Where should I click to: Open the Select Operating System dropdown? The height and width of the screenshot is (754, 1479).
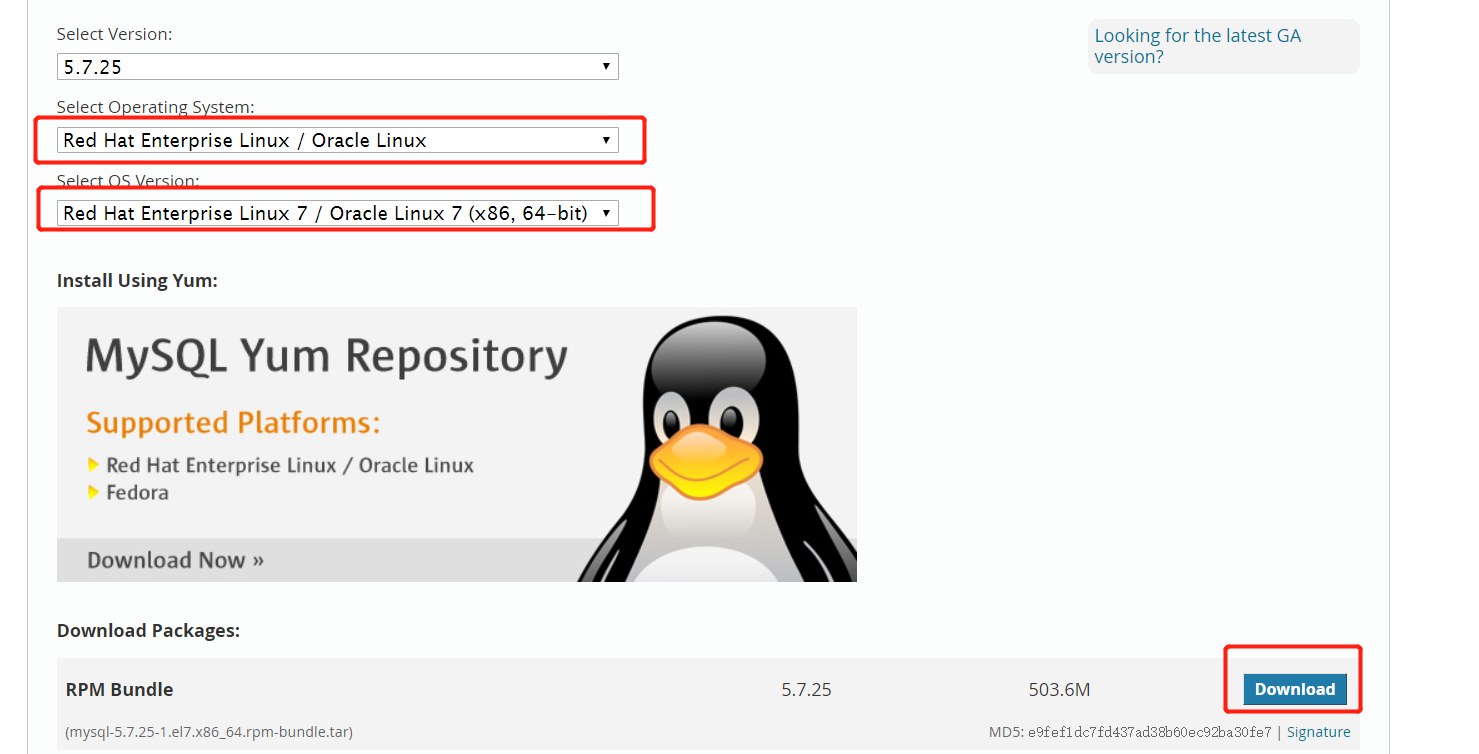click(x=338, y=140)
